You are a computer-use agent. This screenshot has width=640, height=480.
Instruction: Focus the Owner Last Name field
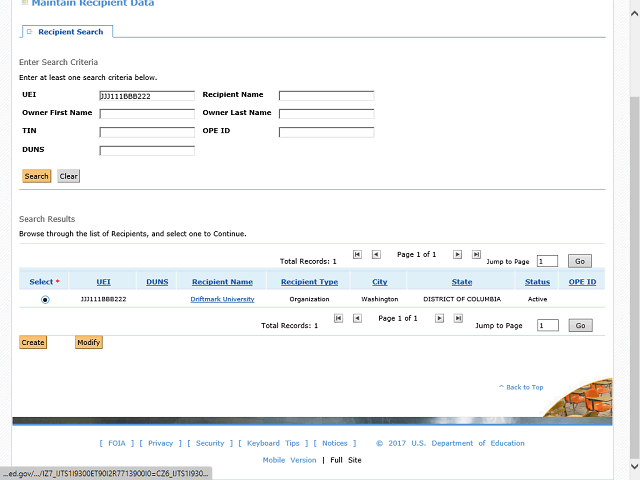327,114
